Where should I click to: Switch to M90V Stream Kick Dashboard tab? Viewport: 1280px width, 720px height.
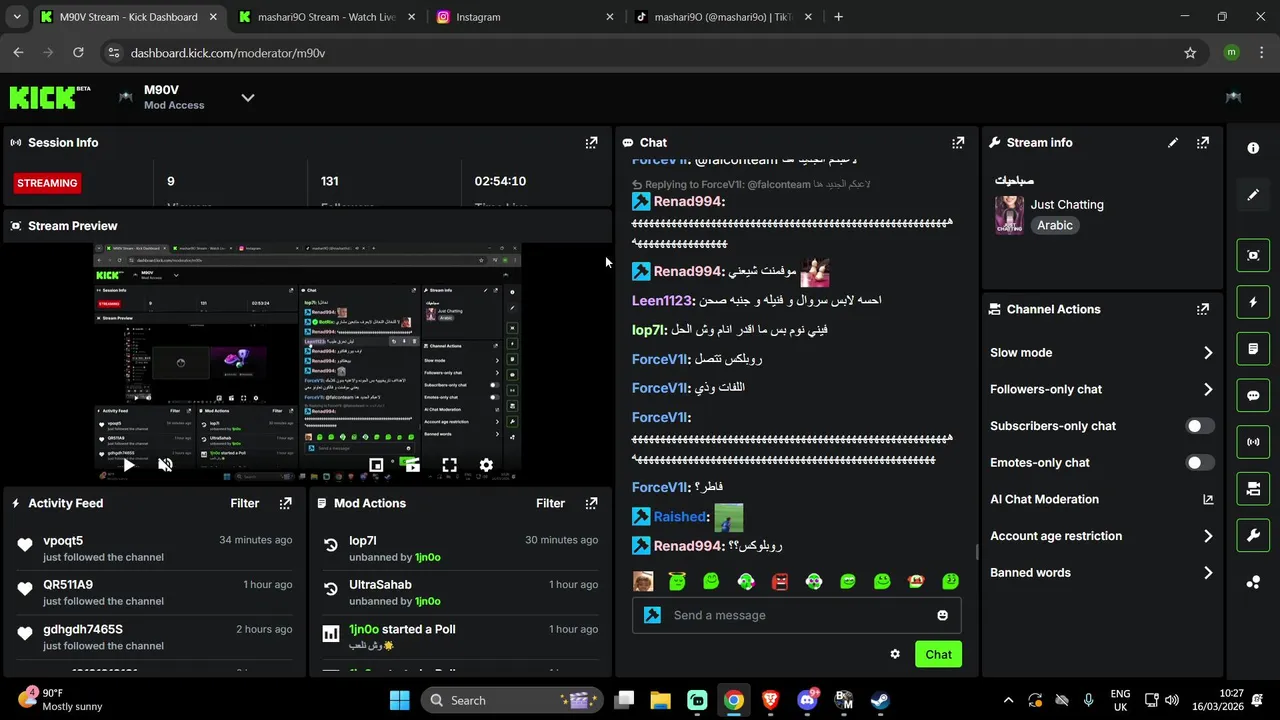129,17
